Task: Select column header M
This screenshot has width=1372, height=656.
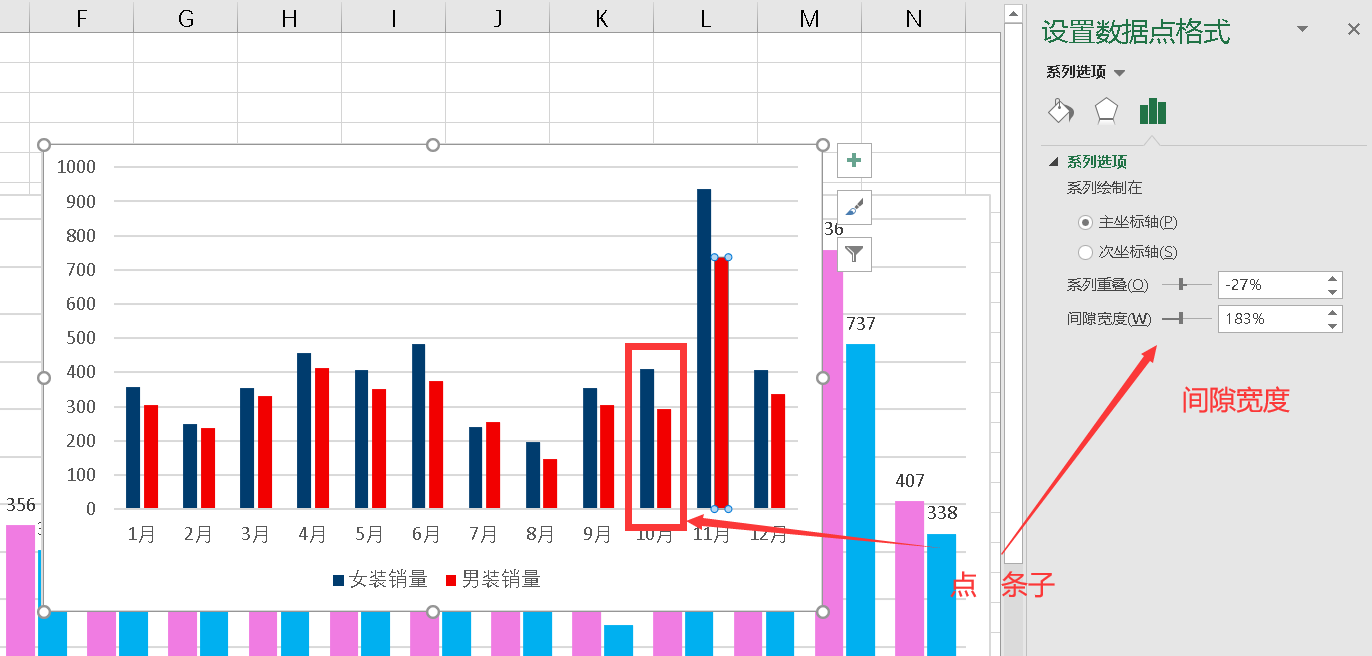Action: click(x=809, y=17)
